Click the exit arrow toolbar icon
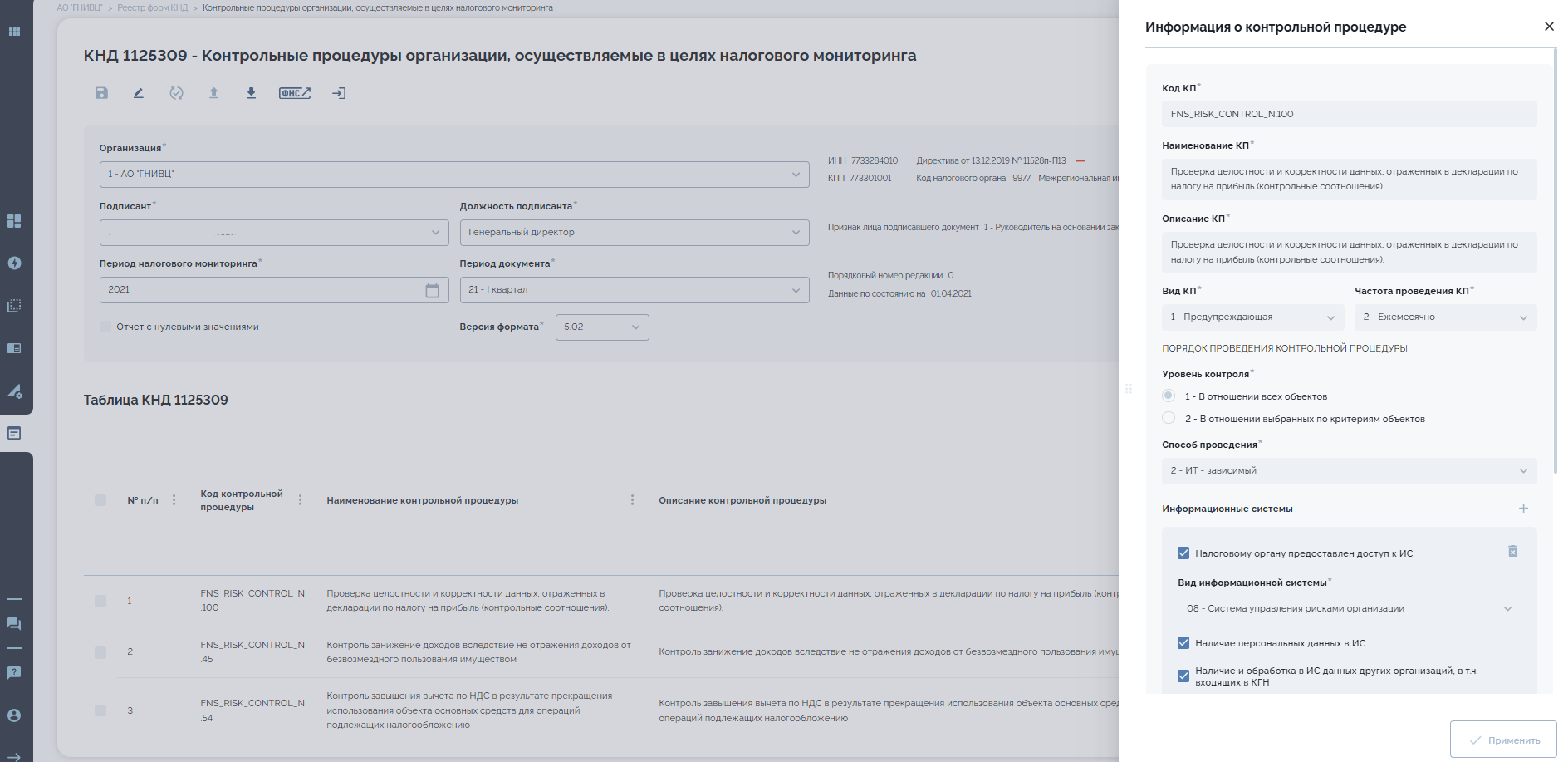 [339, 93]
